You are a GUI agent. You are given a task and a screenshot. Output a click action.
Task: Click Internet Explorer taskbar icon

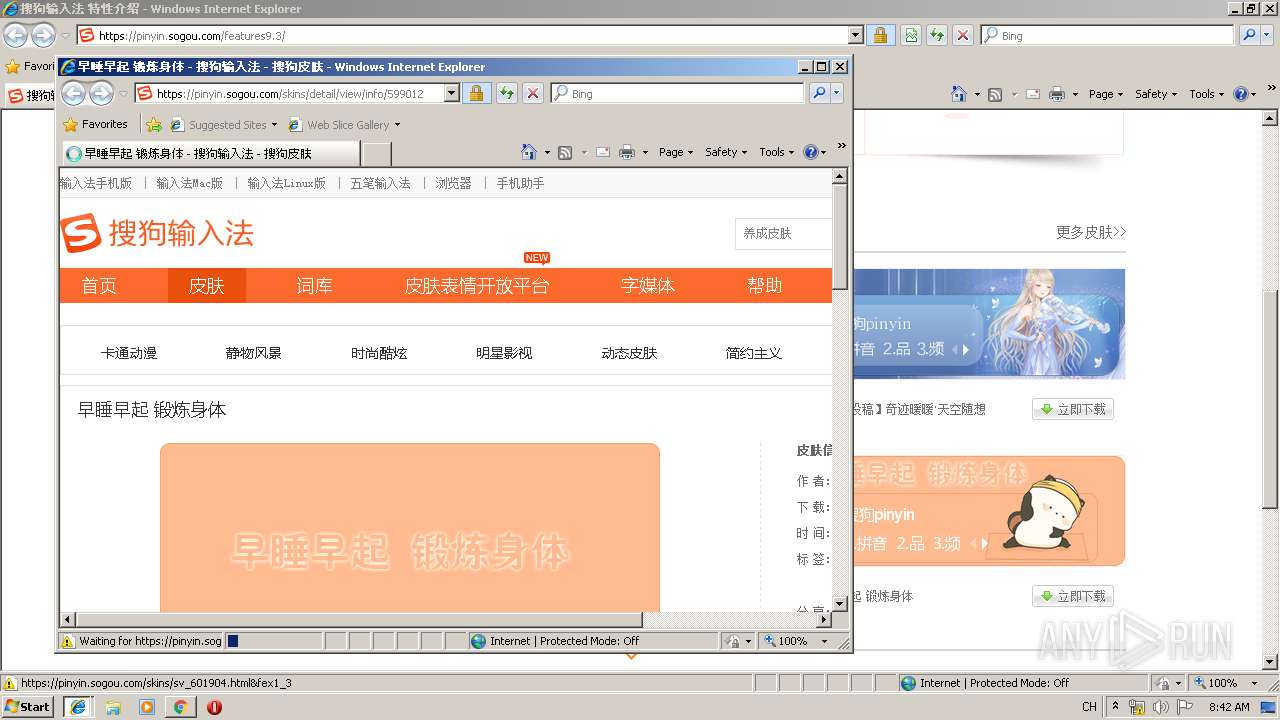coord(78,707)
